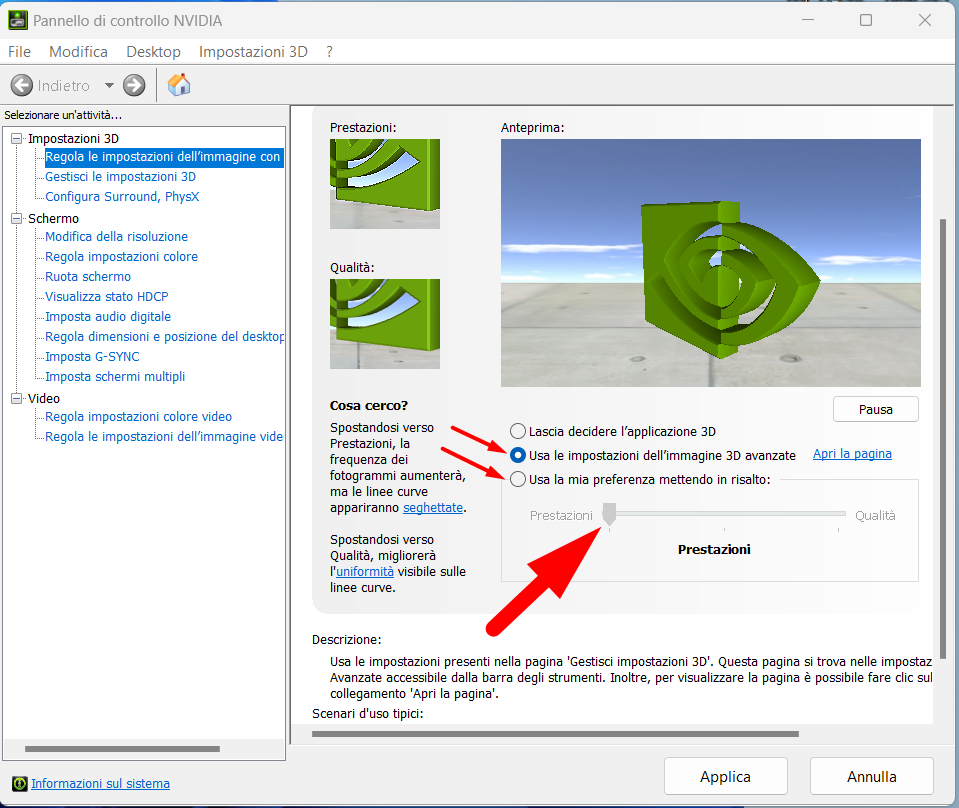The width and height of the screenshot is (959, 808).
Task: Collapse the Impostazioni 3D tree node
Action: pos(17,138)
